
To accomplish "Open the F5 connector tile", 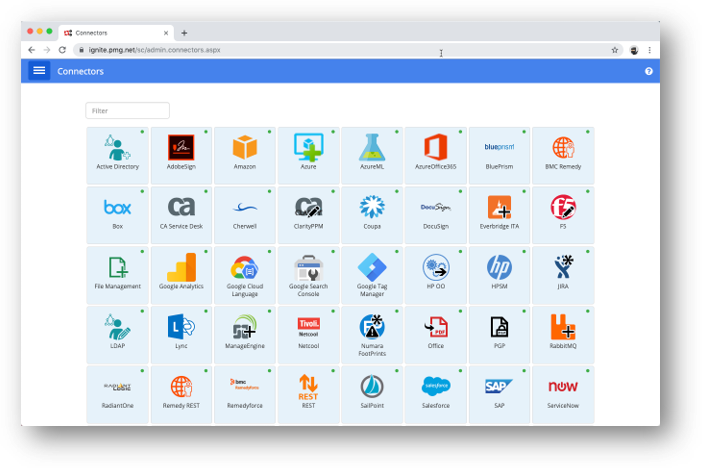I will [563, 215].
